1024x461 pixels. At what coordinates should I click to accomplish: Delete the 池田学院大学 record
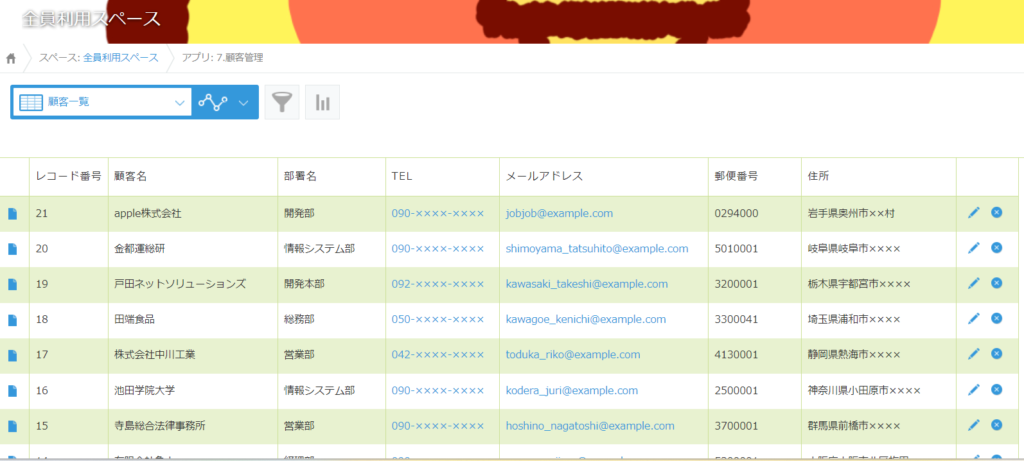point(996,389)
